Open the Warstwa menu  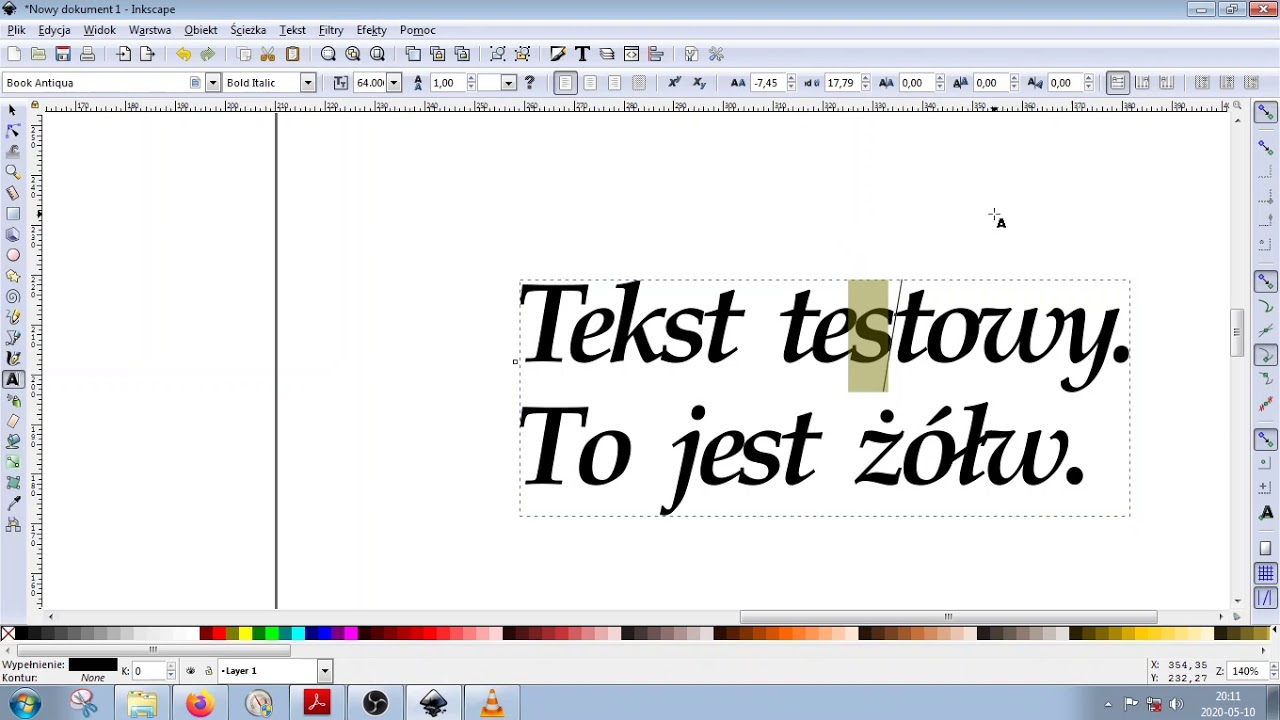150,30
